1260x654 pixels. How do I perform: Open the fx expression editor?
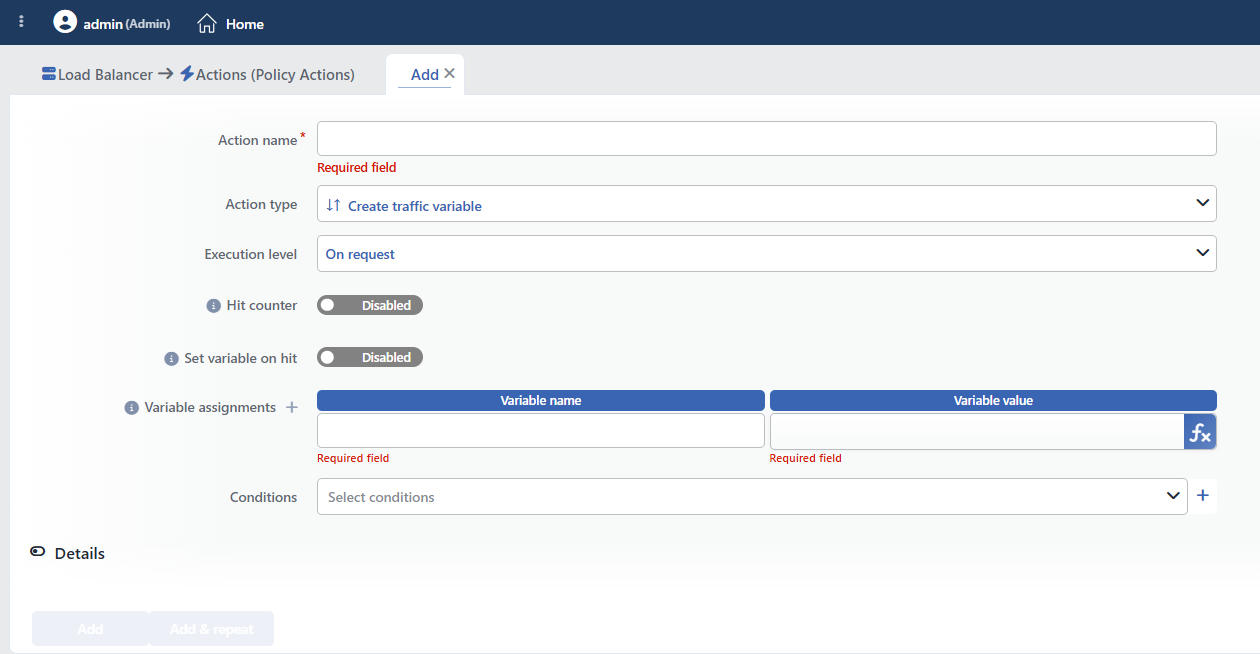point(1200,432)
